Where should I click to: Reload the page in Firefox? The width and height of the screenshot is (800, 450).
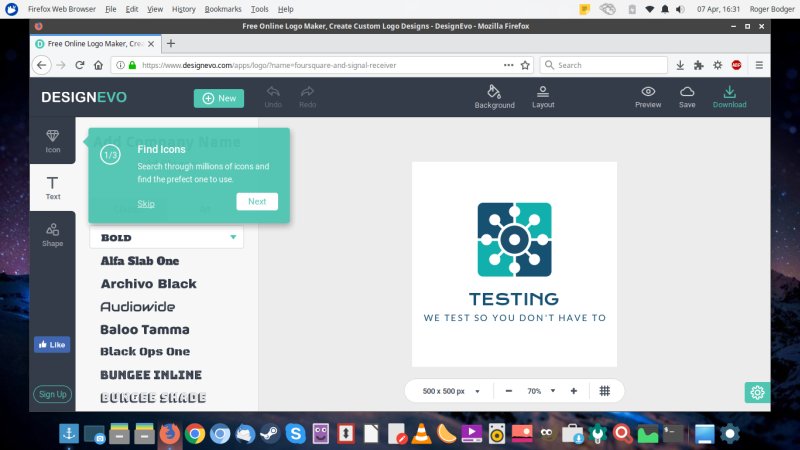[x=80, y=65]
